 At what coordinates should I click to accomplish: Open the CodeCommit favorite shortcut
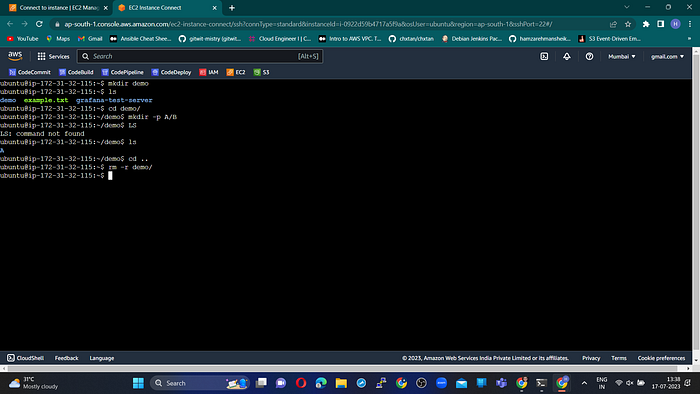click(30, 72)
